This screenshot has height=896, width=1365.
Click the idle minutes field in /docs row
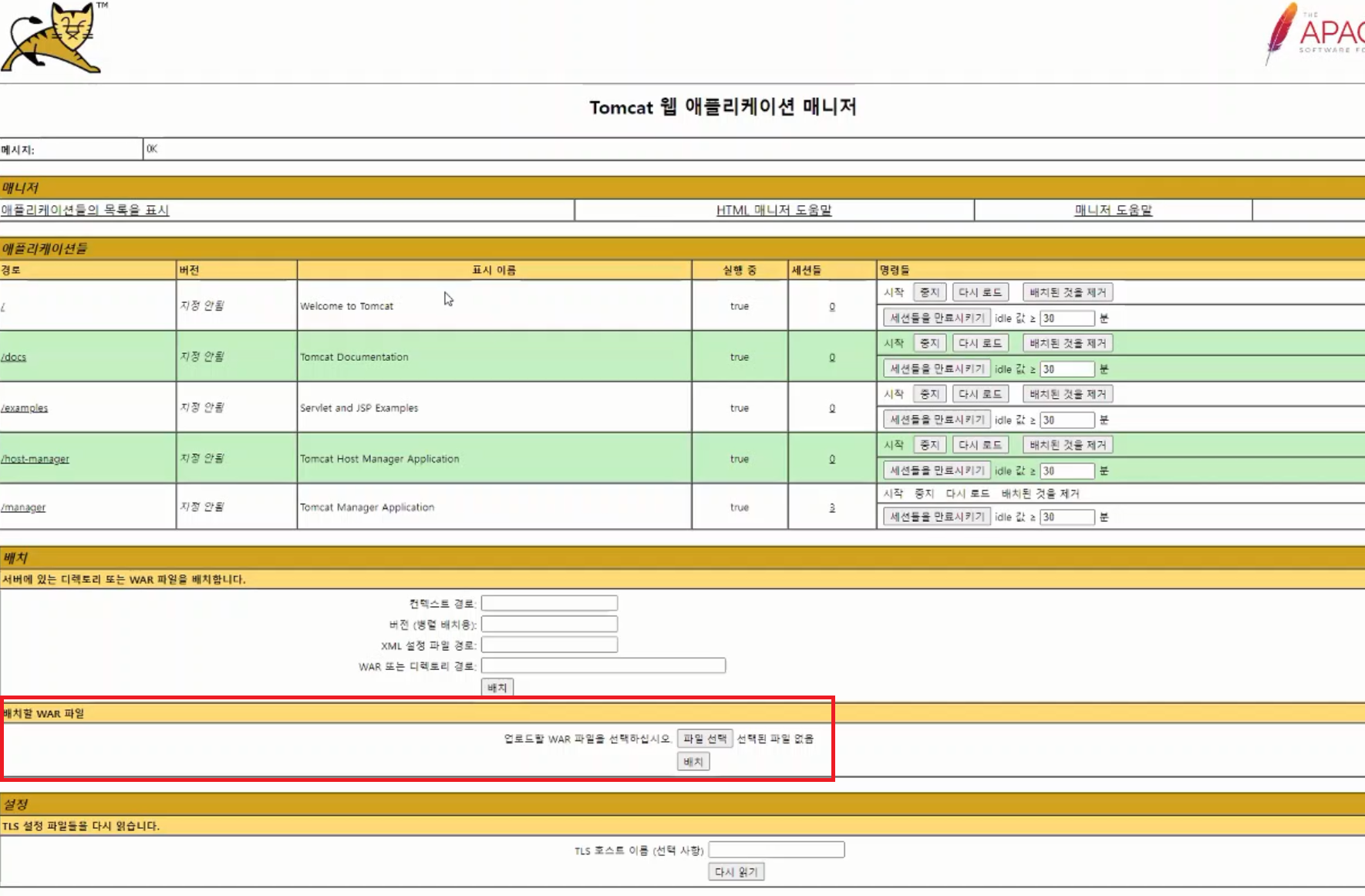tap(1067, 369)
